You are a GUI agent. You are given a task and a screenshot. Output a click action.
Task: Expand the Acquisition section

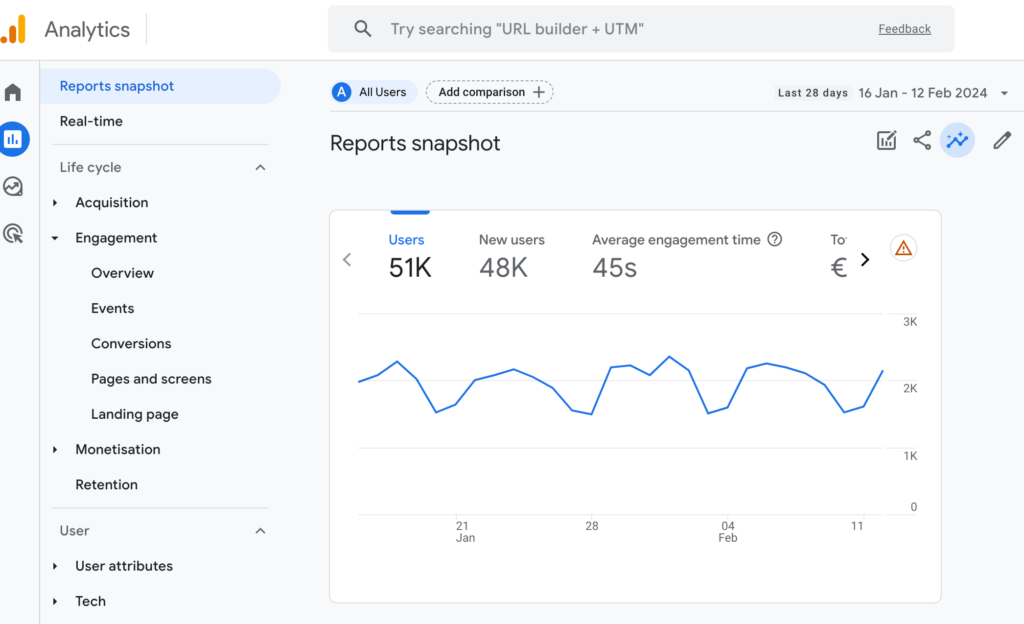coord(57,202)
